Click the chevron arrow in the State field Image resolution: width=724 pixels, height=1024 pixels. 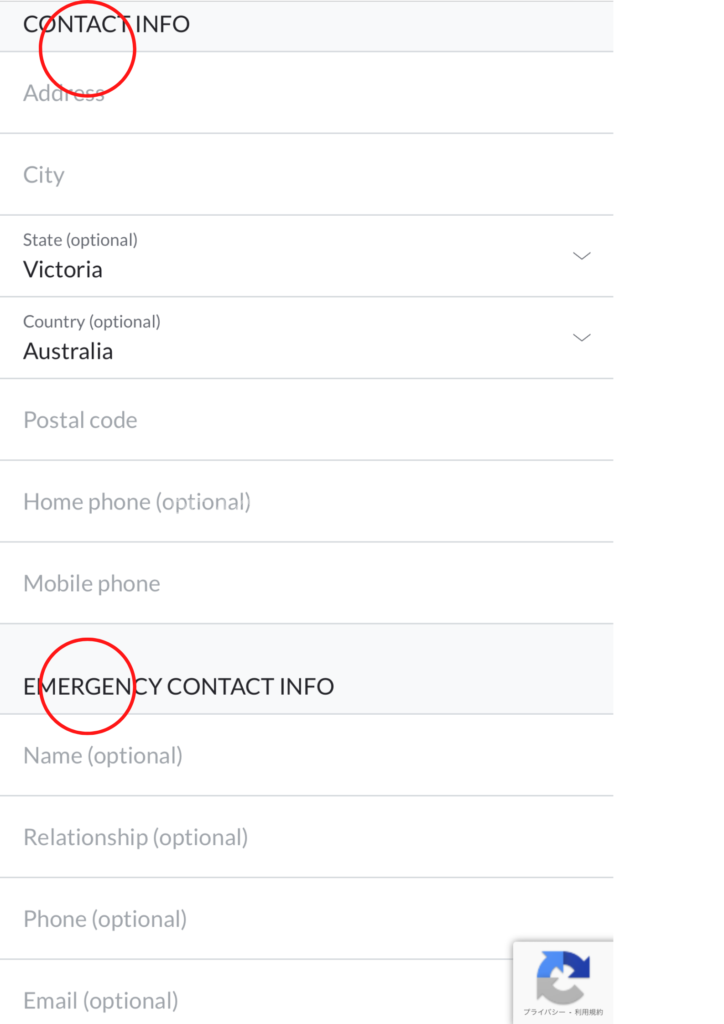(x=582, y=256)
